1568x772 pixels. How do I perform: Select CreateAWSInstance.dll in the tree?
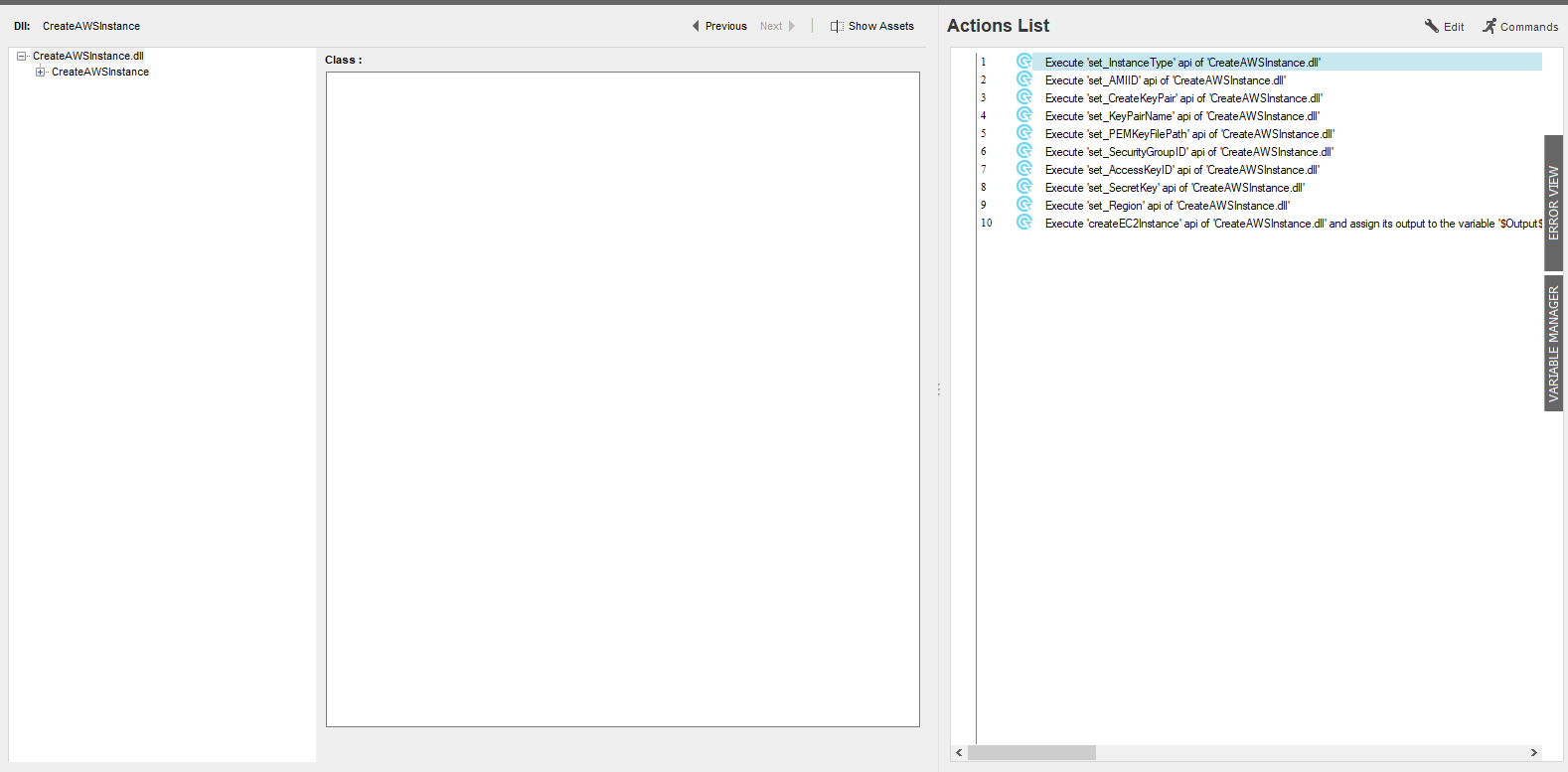click(88, 56)
